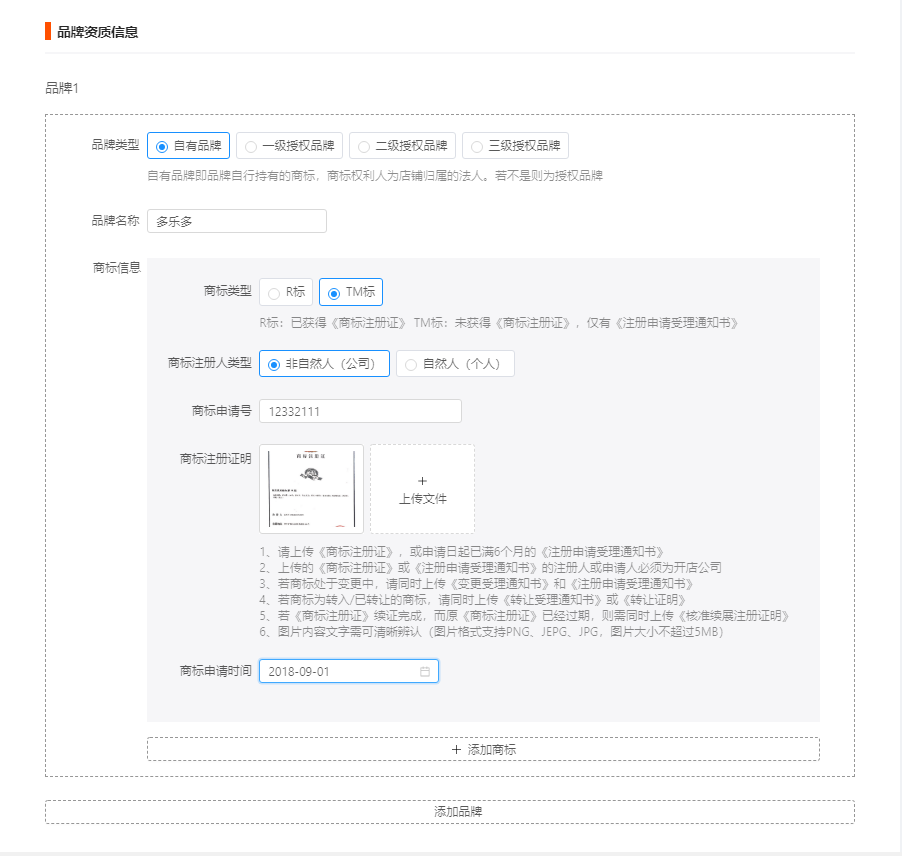Open the 商标申请时间 date field
The width and height of the screenshot is (902, 856).
[x=349, y=671]
